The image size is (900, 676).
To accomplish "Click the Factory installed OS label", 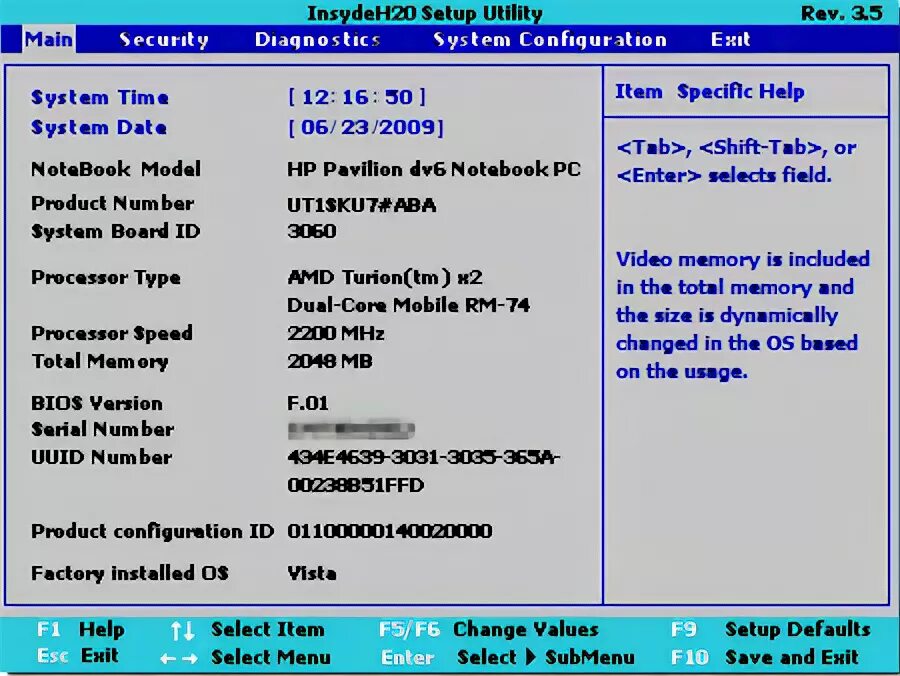I will click(x=130, y=573).
